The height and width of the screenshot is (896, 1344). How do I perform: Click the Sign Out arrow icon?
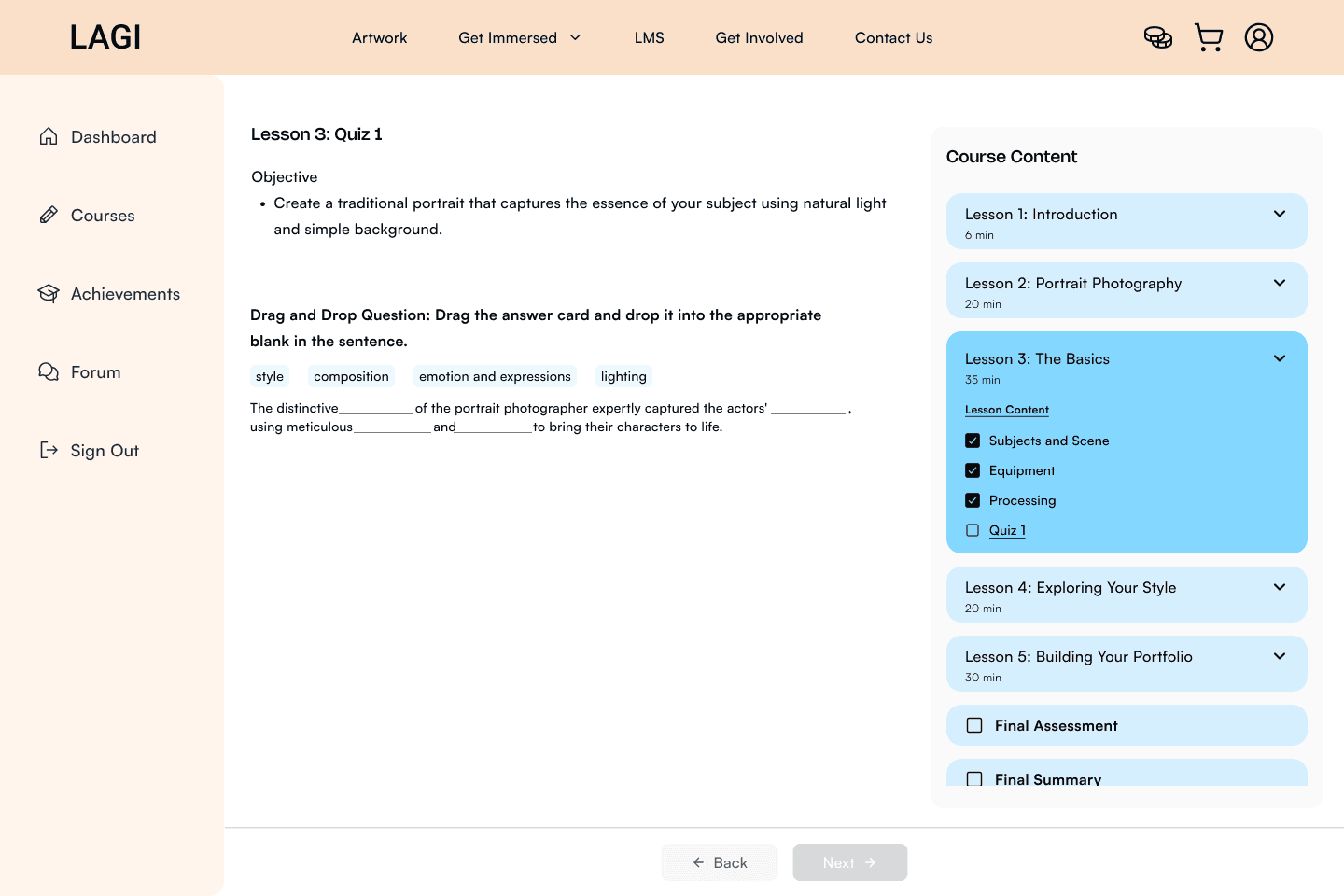(49, 450)
